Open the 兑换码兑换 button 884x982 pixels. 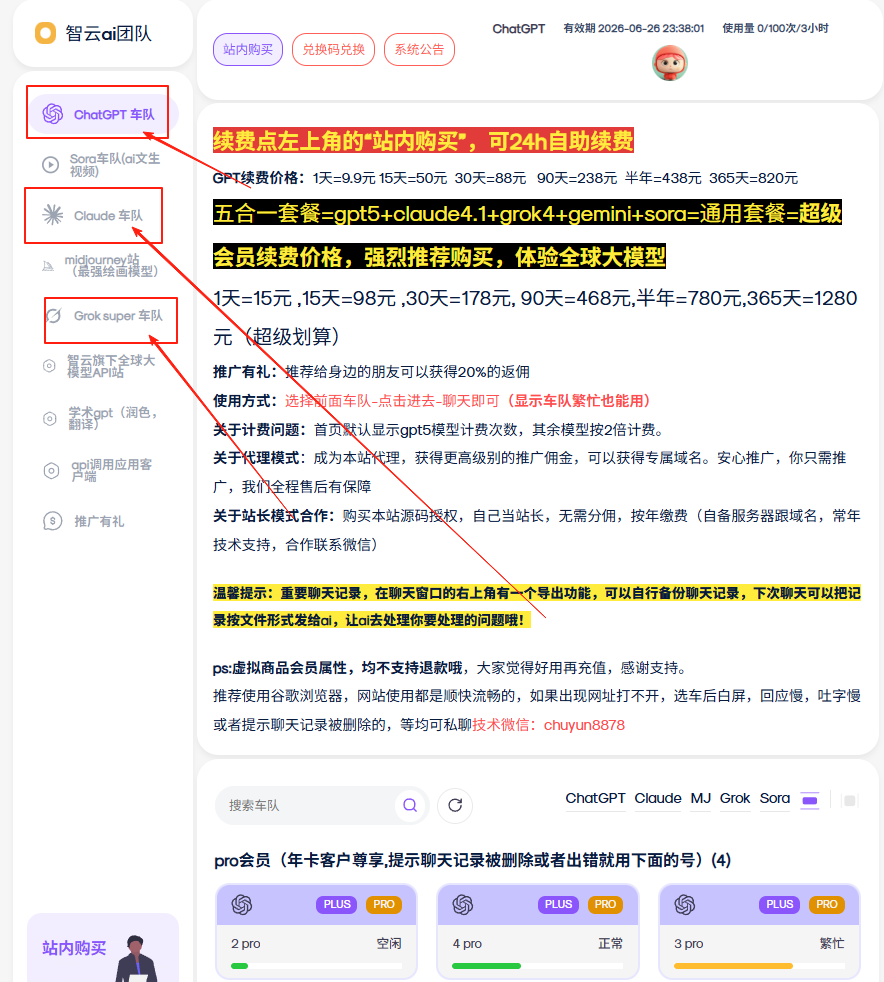pos(333,49)
